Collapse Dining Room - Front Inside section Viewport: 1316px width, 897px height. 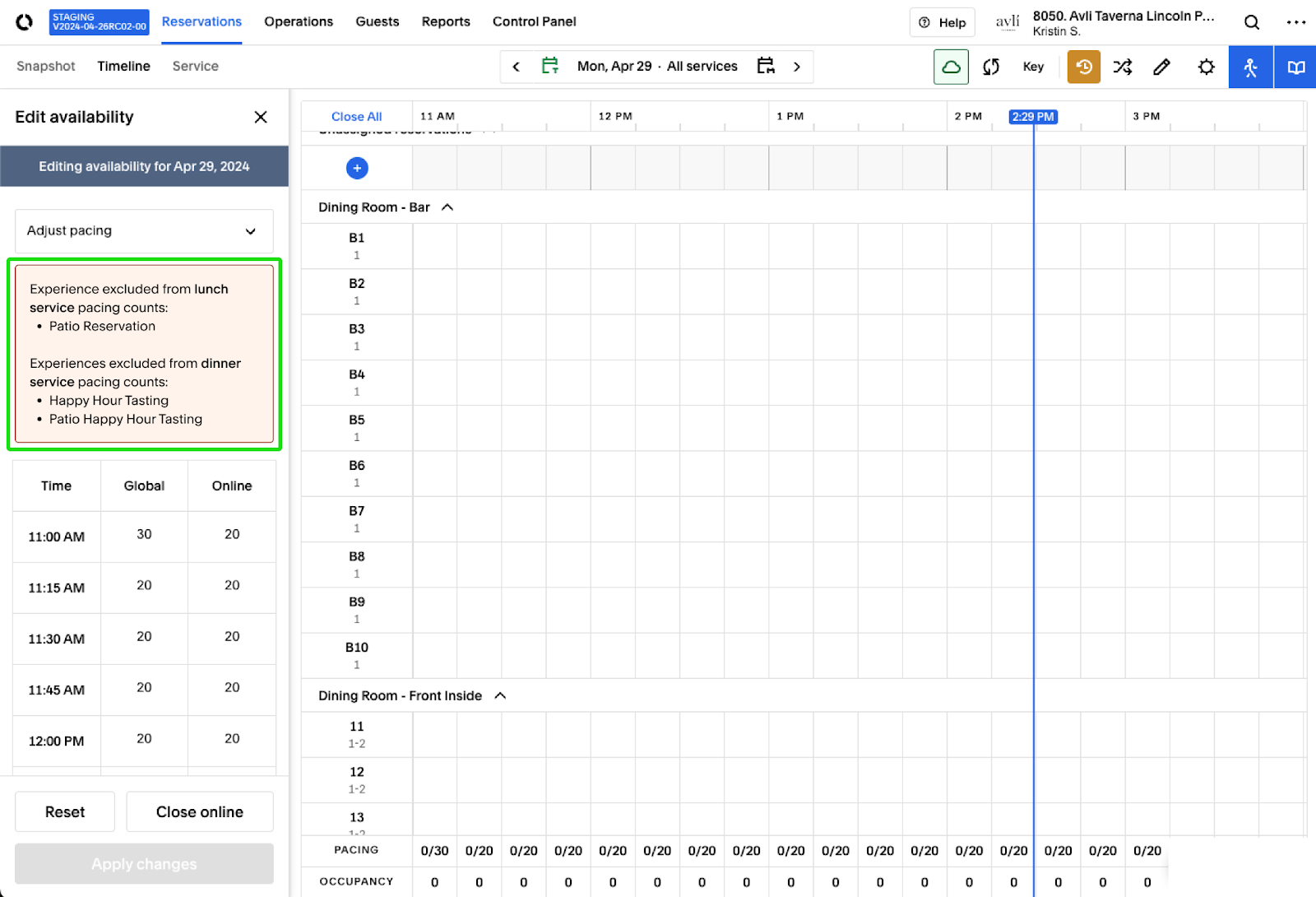coord(500,695)
